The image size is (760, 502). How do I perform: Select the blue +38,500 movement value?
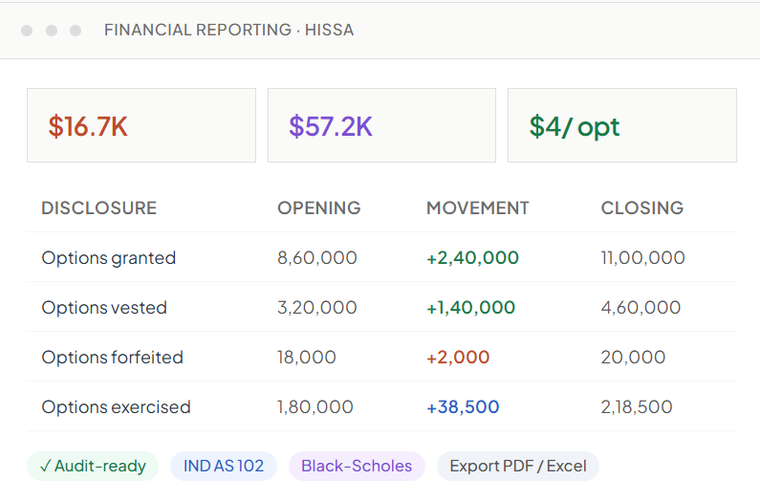click(x=463, y=407)
